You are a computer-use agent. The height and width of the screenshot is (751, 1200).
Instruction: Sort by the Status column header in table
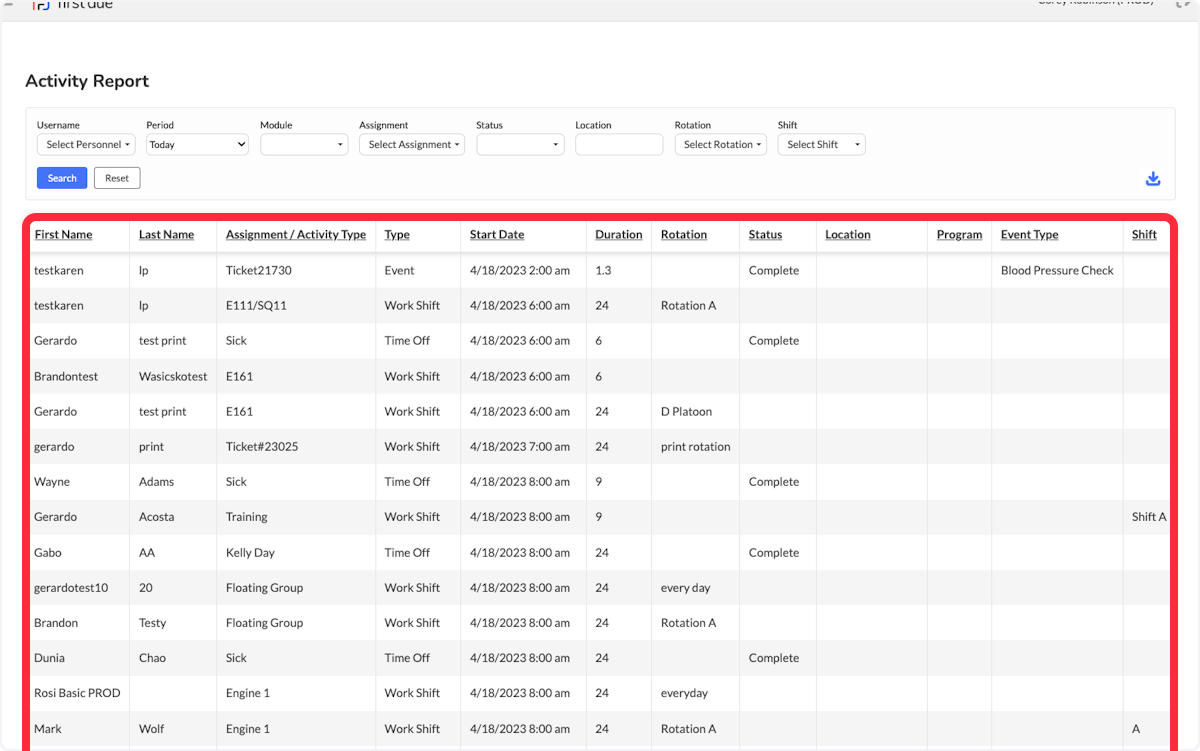coord(765,235)
